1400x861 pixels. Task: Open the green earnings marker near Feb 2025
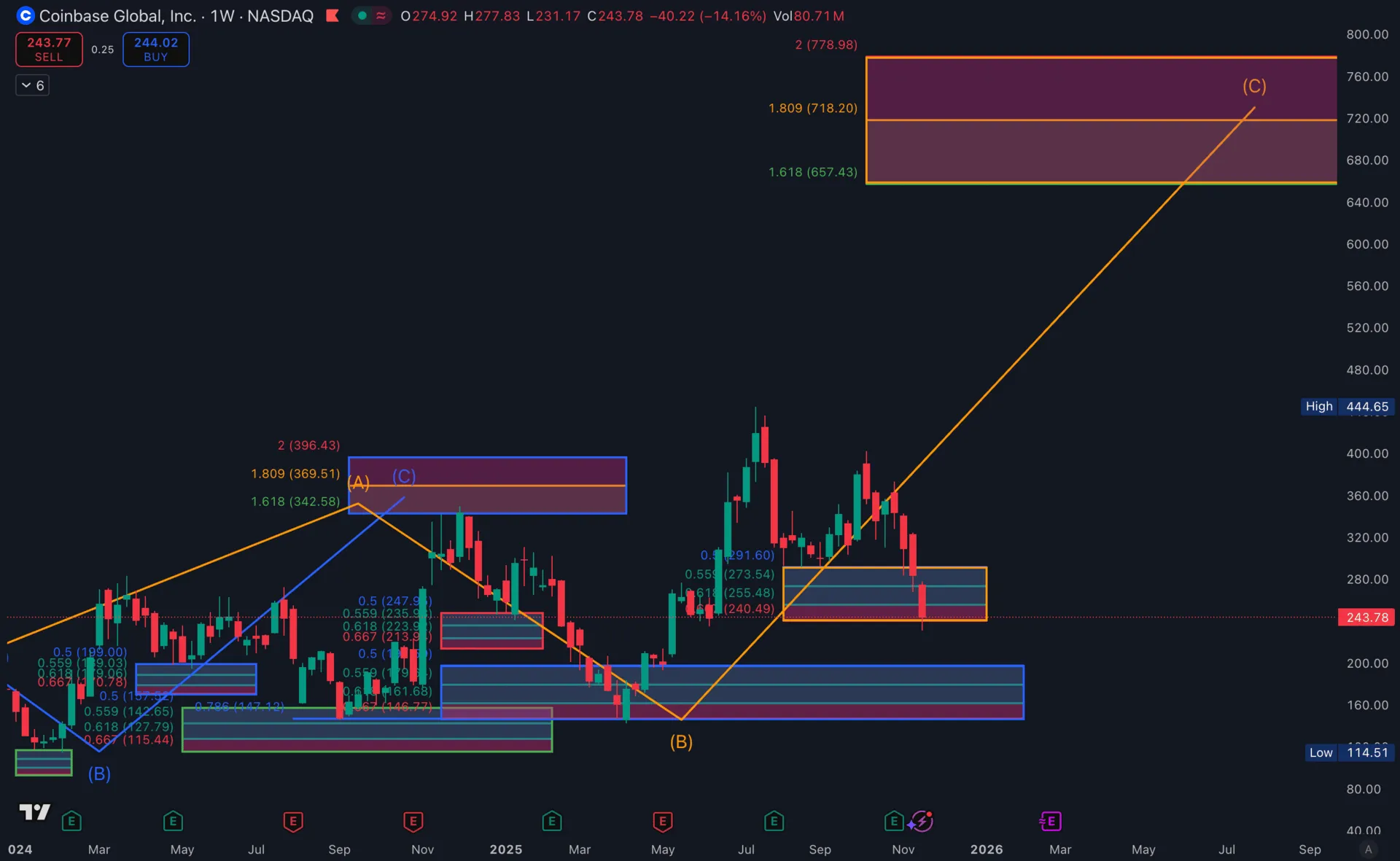pyautogui.click(x=552, y=822)
